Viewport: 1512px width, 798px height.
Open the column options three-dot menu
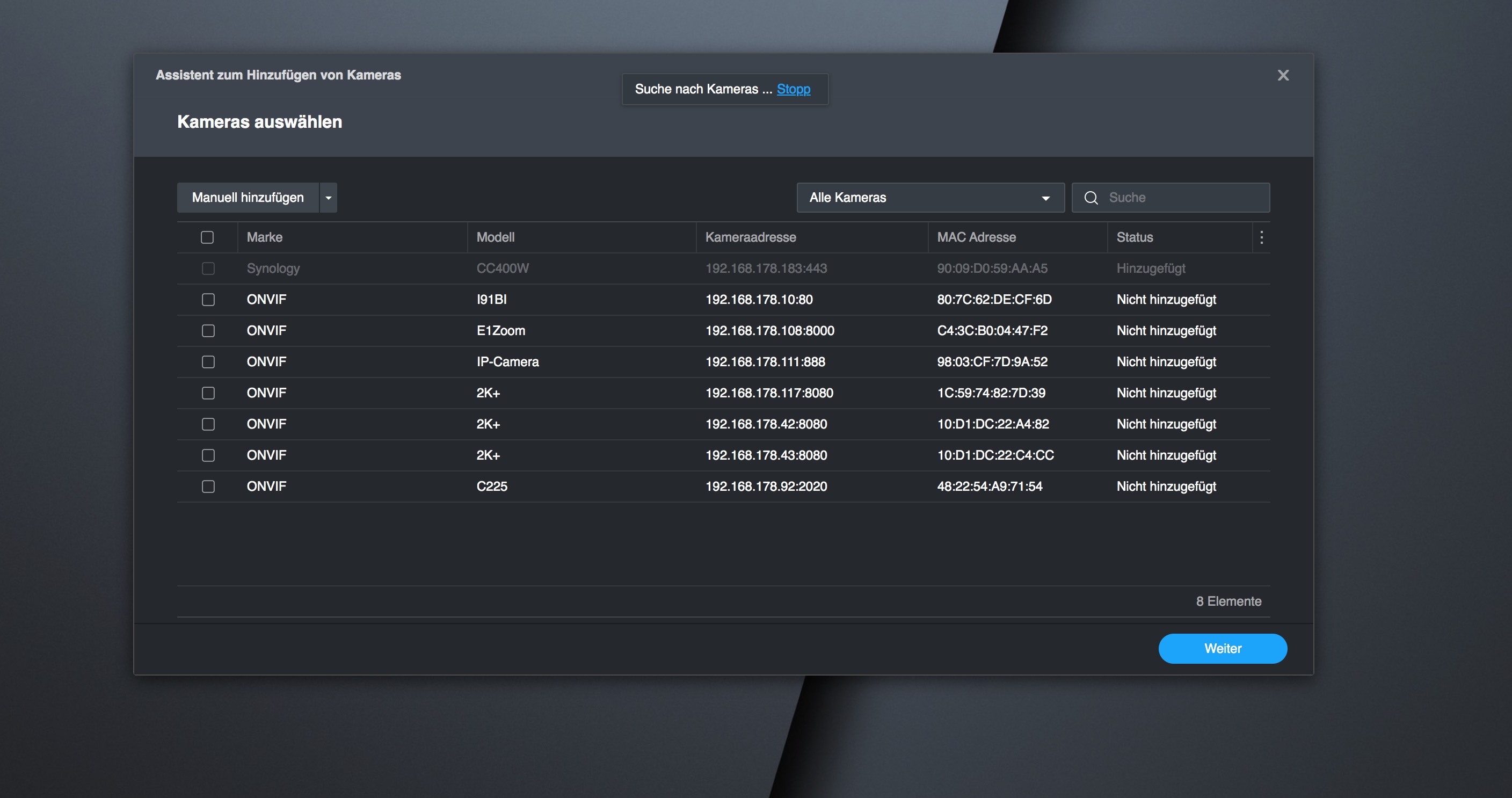point(1261,237)
